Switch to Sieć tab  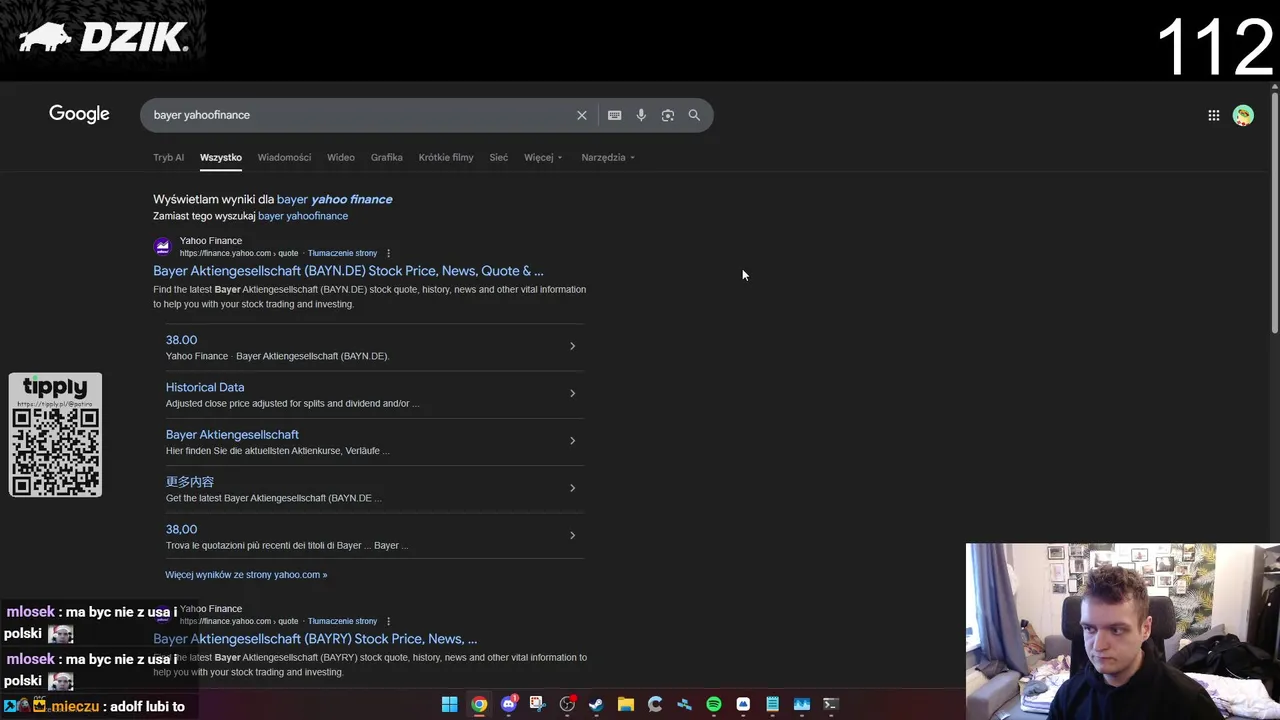pyautogui.click(x=499, y=157)
